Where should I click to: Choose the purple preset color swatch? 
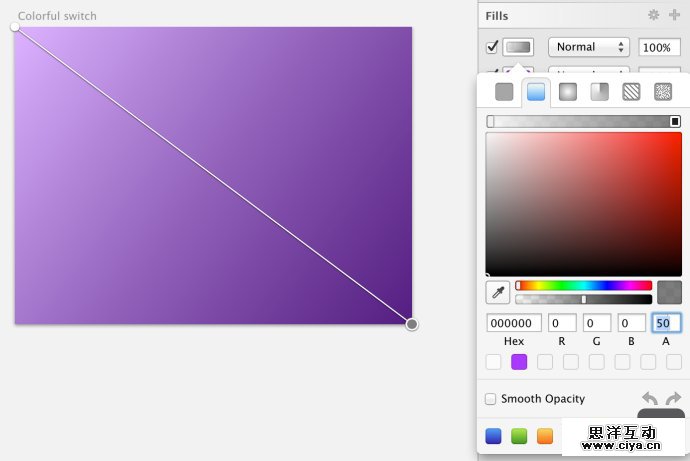pos(519,362)
